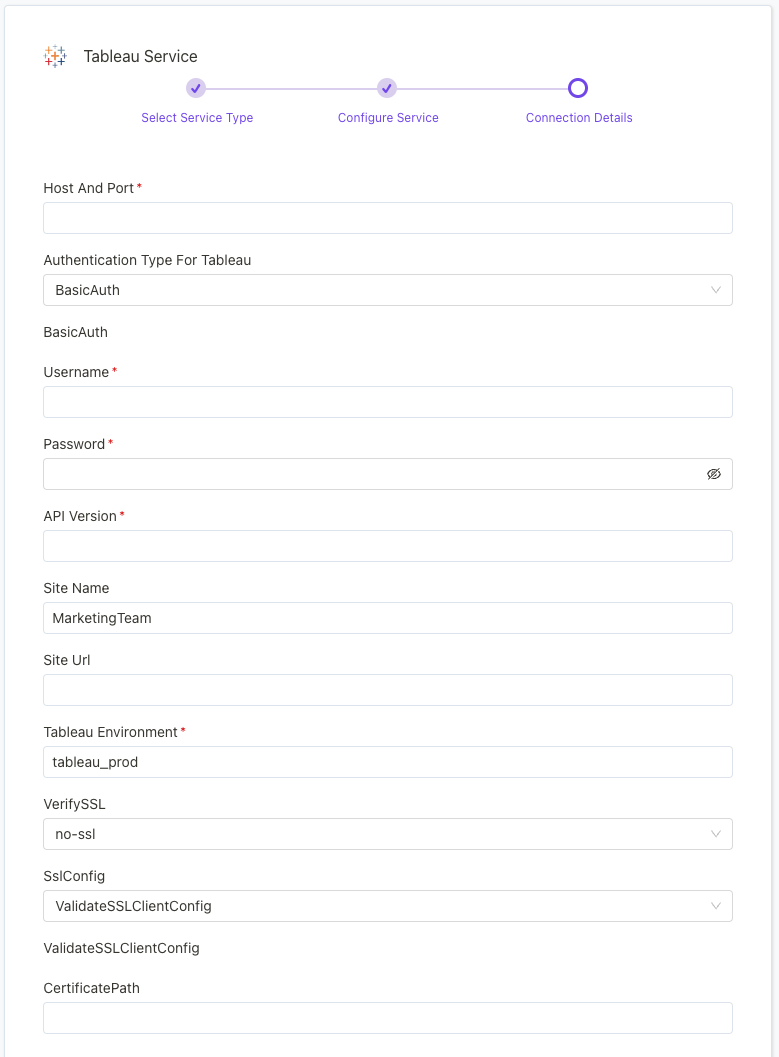This screenshot has width=779, height=1057.
Task: Click the Site Url label
Action: 67,661
